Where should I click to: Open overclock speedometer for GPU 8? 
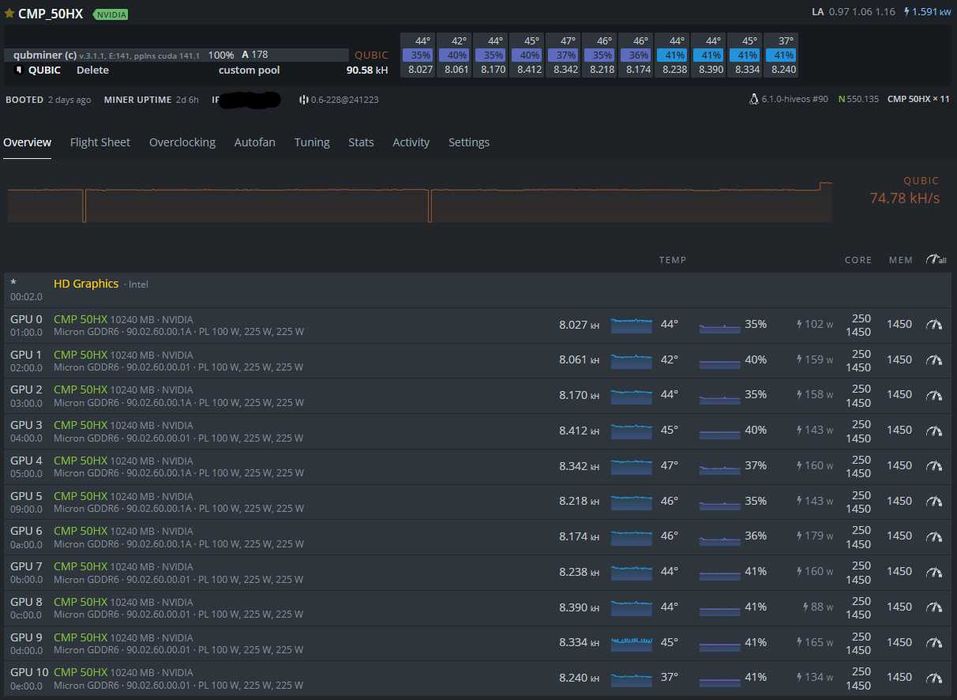pos(934,607)
